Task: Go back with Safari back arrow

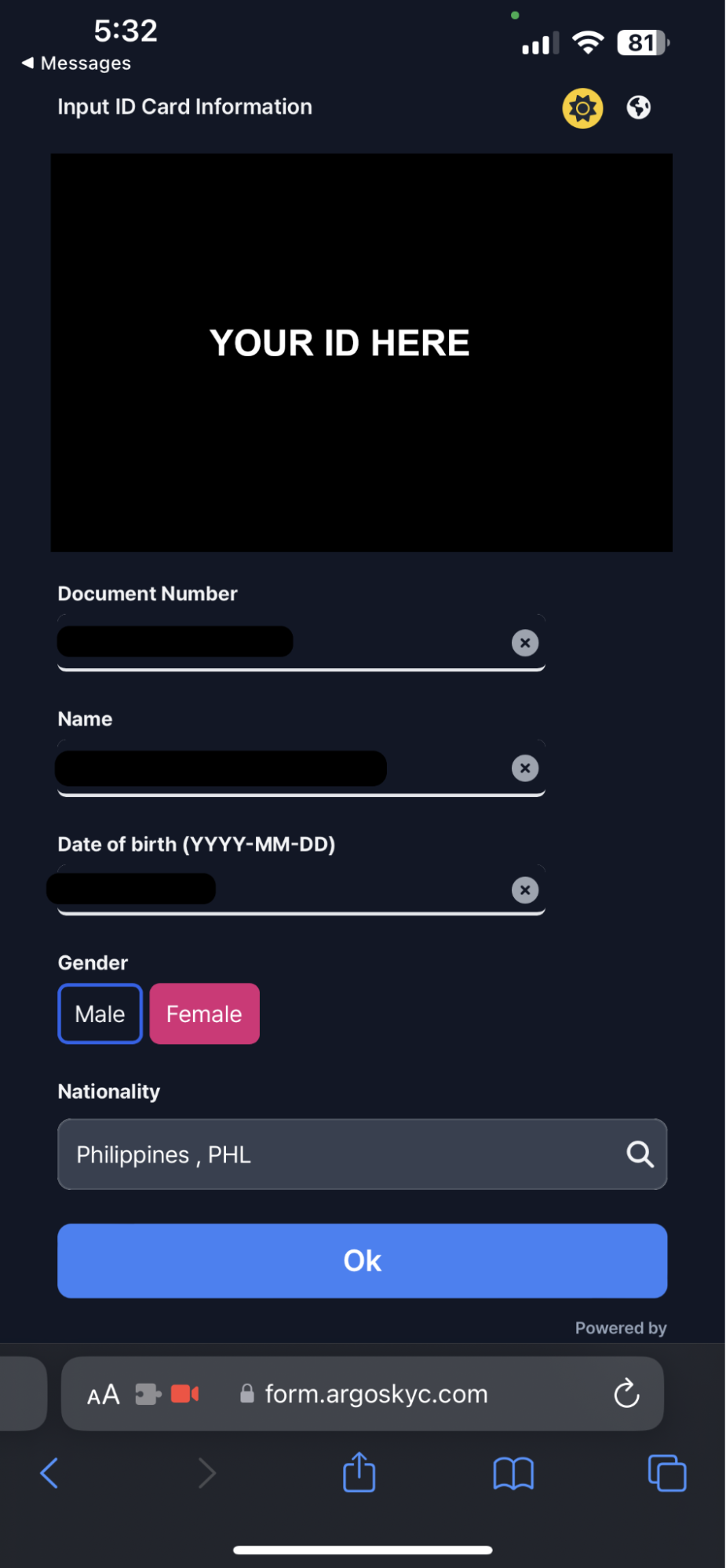Action: click(x=49, y=1473)
